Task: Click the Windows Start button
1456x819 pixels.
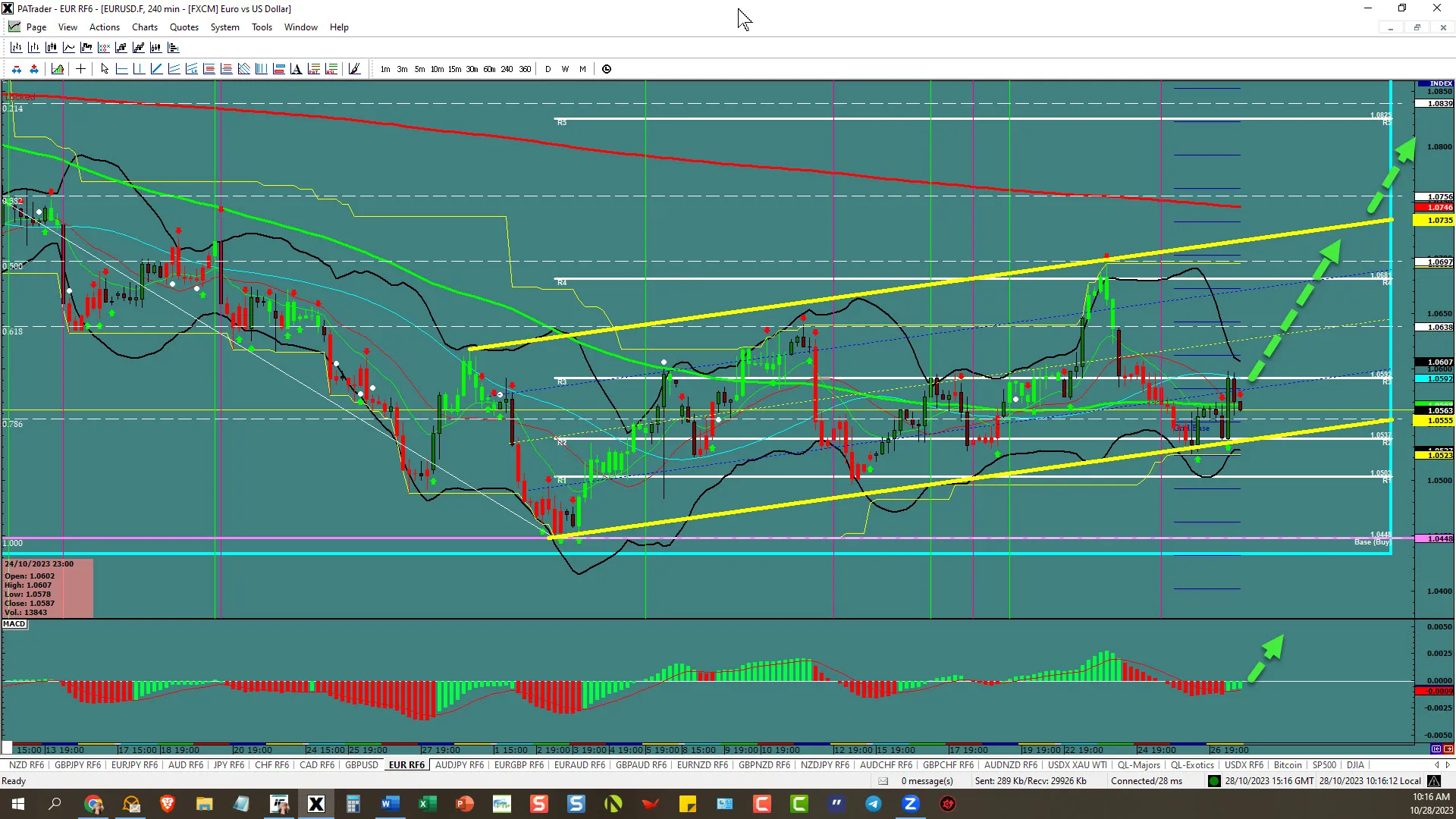Action: (x=18, y=804)
